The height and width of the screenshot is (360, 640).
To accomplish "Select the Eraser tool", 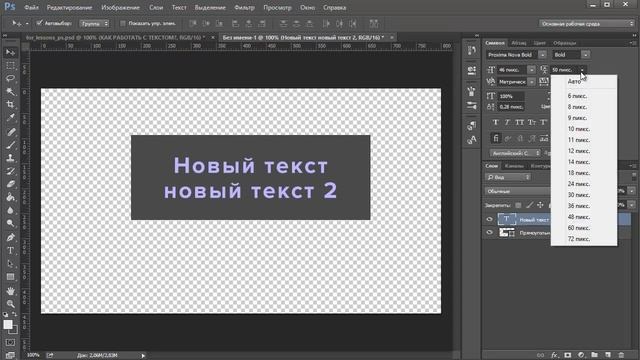I will click(11, 184).
